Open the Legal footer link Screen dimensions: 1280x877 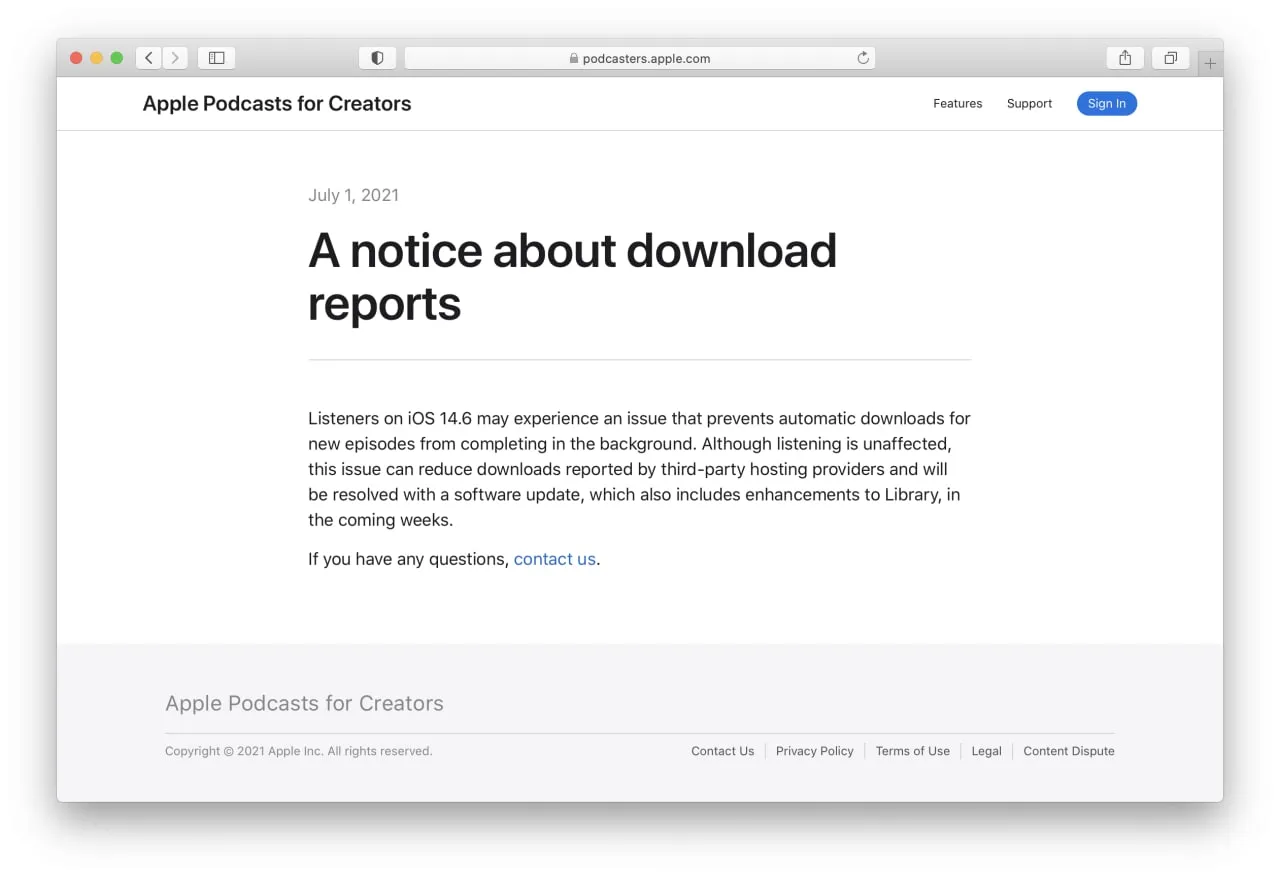[986, 751]
